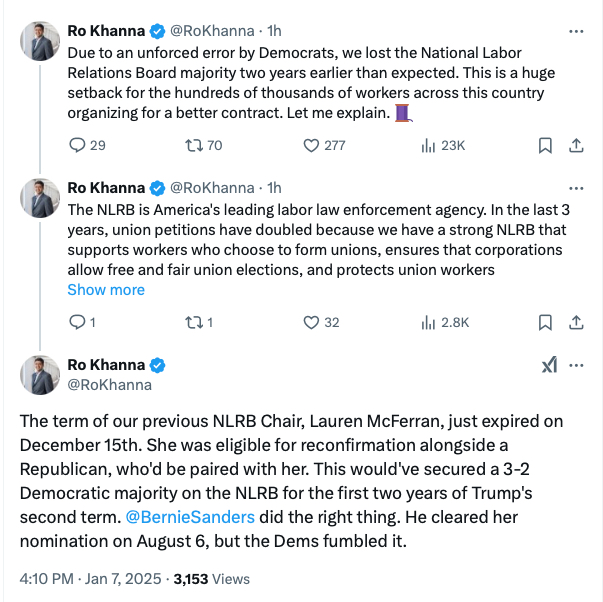Bookmark the first tweet about unforced error

[545, 145]
